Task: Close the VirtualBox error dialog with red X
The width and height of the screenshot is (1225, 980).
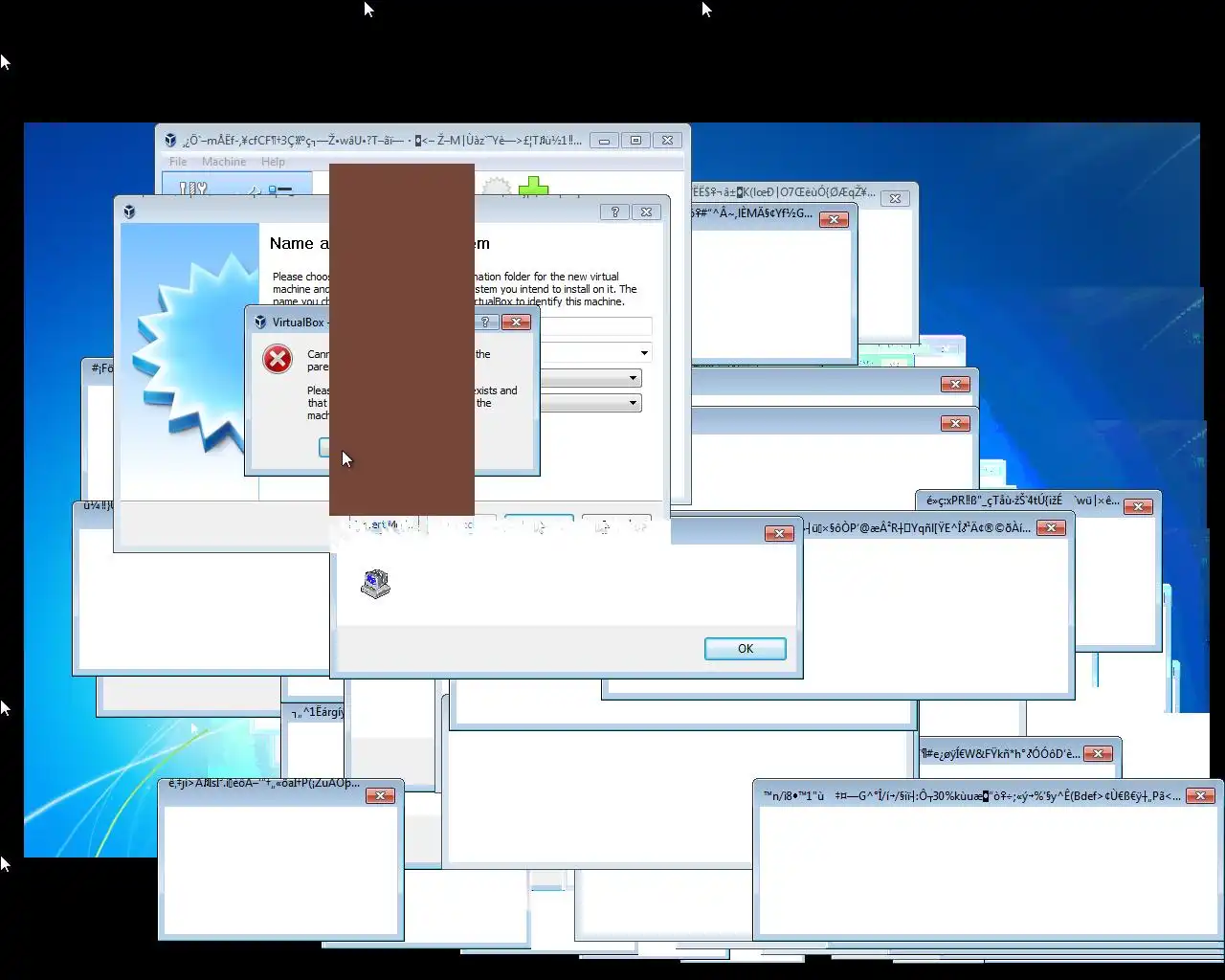Action: click(516, 322)
